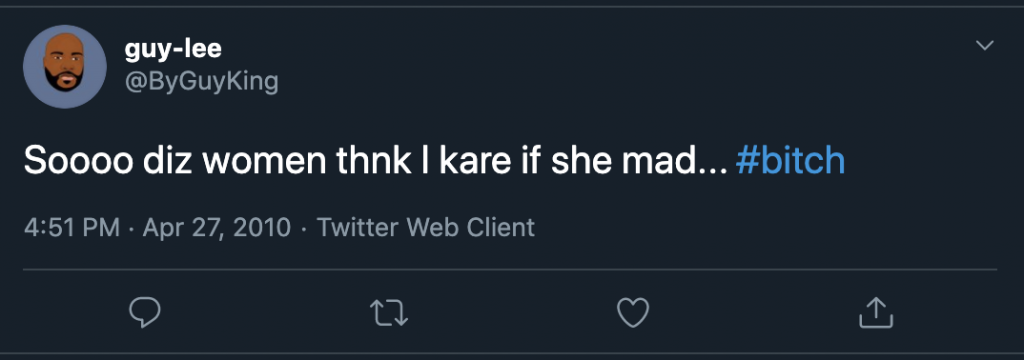Click the word 'Twitter' in source label
The width and height of the screenshot is (1024, 360).
358,227
